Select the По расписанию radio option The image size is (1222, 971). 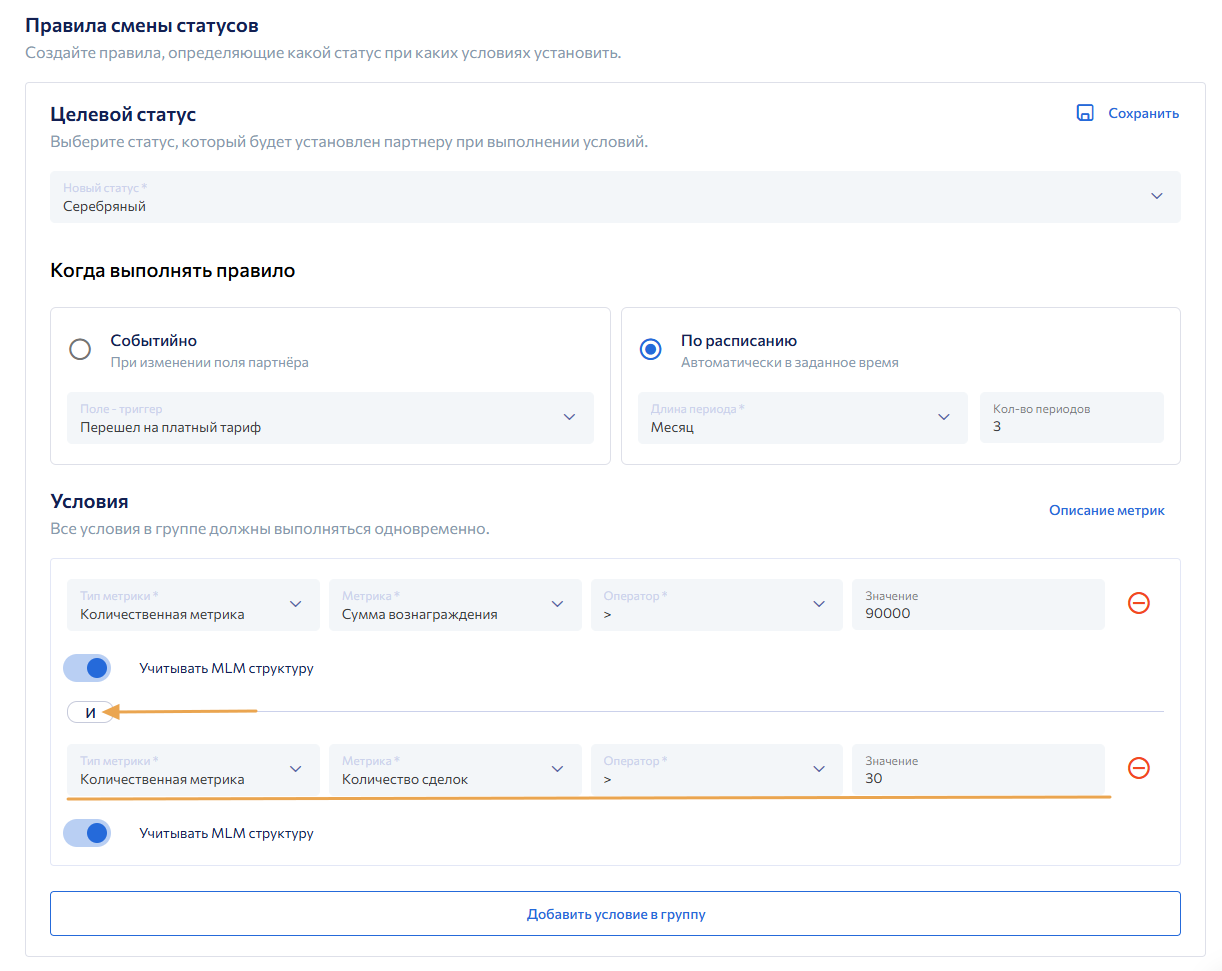click(x=651, y=349)
